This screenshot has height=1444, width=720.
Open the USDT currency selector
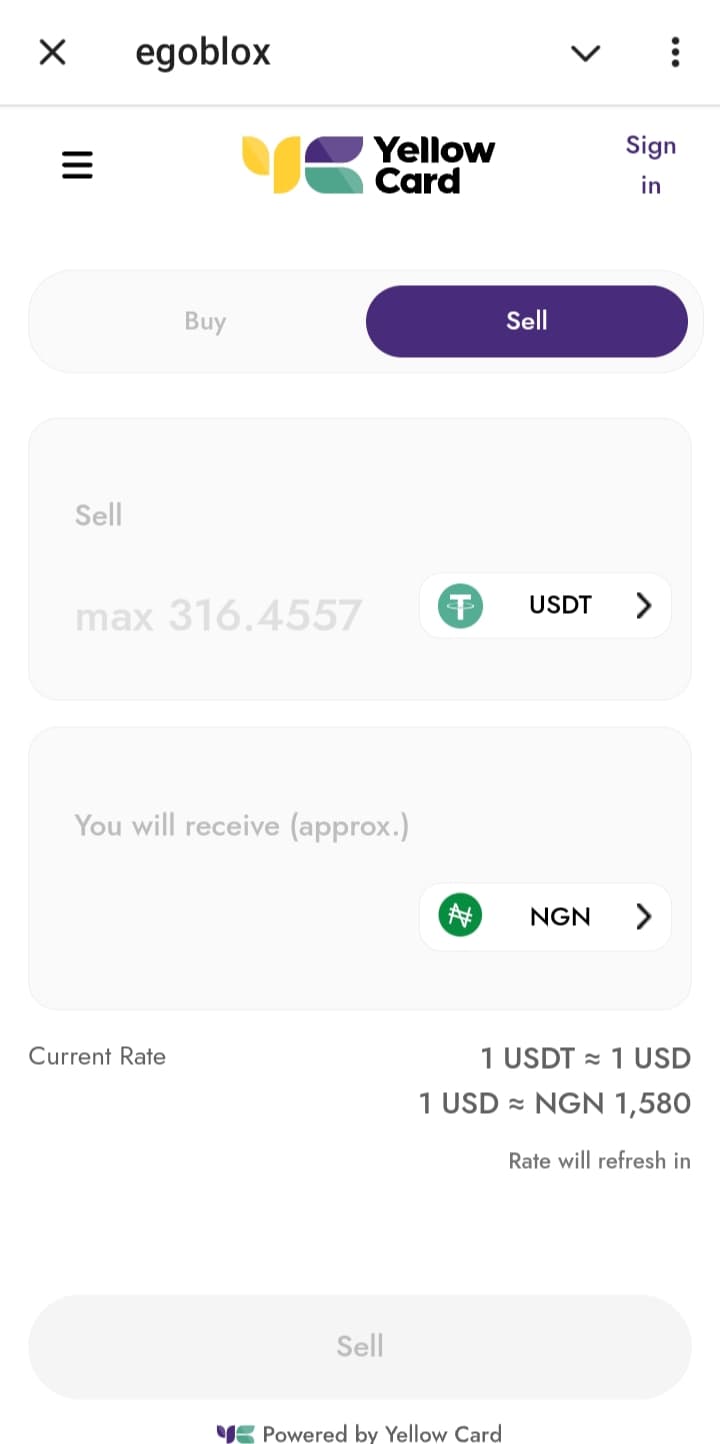tap(545, 605)
